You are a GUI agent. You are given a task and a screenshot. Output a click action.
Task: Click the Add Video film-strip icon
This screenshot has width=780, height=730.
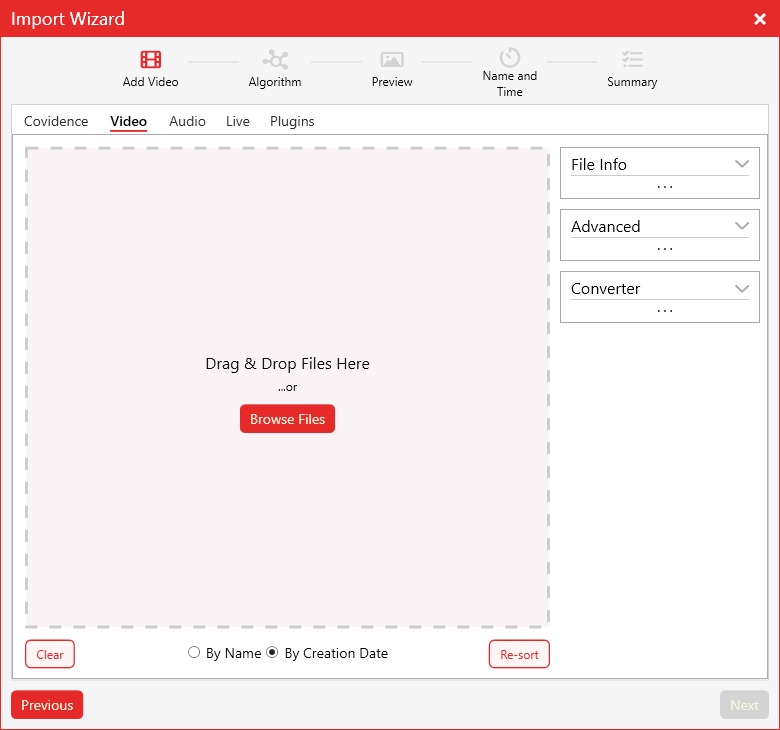(150, 59)
